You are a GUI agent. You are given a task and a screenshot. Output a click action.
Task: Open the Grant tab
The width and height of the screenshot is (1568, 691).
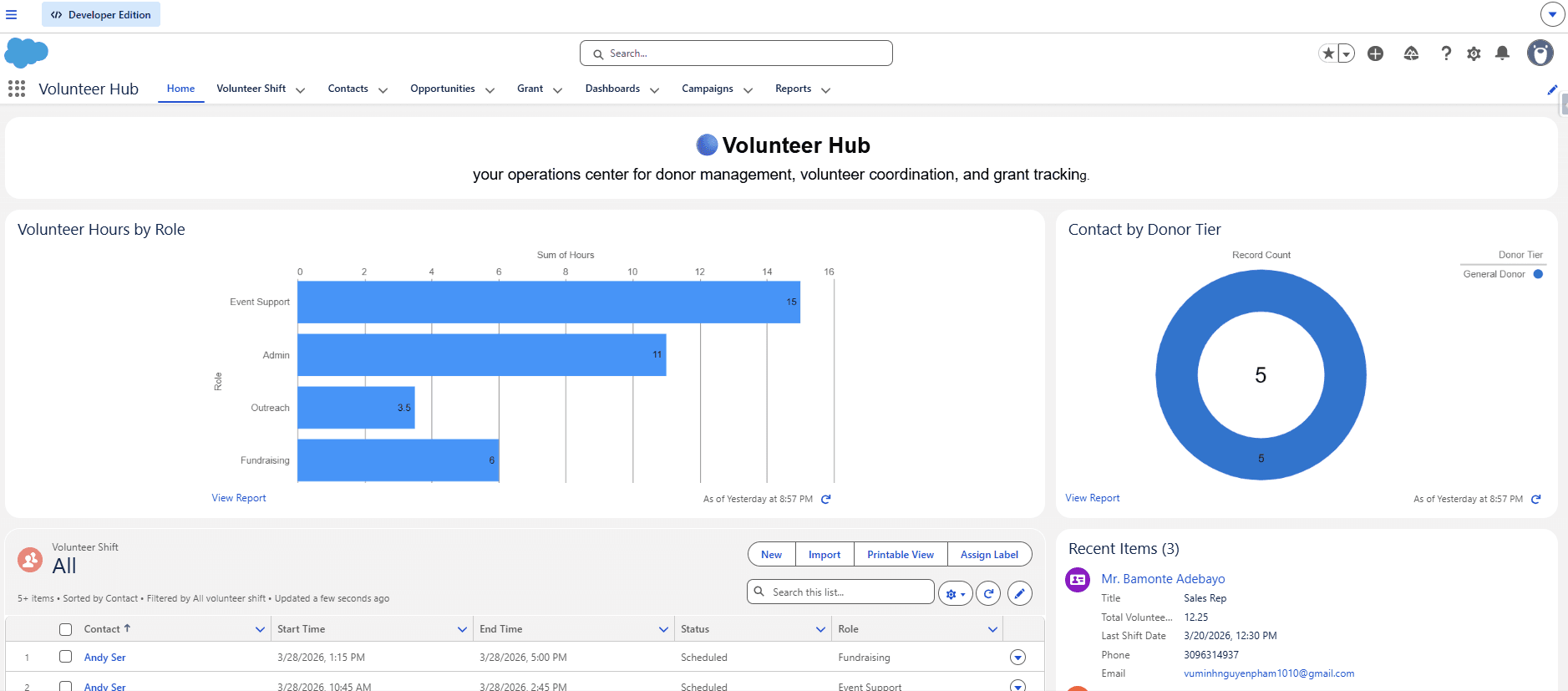pos(530,89)
